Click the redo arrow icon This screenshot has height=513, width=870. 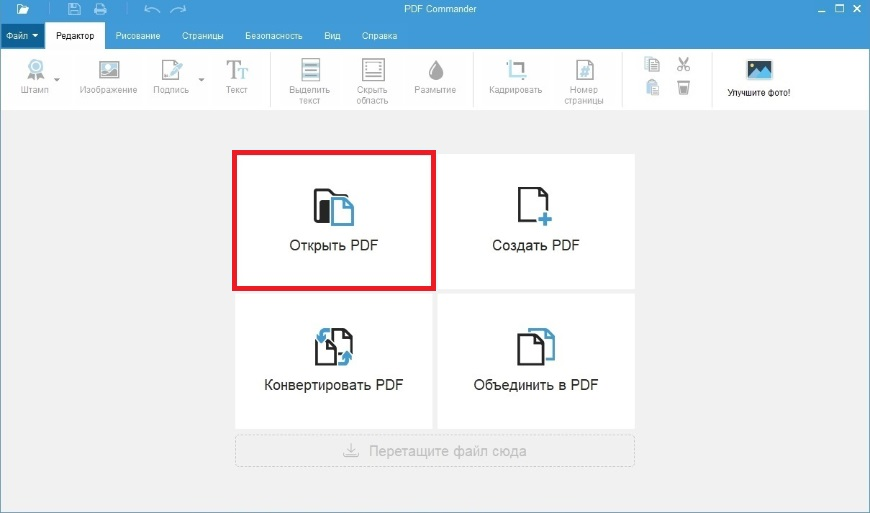pyautogui.click(x=178, y=9)
